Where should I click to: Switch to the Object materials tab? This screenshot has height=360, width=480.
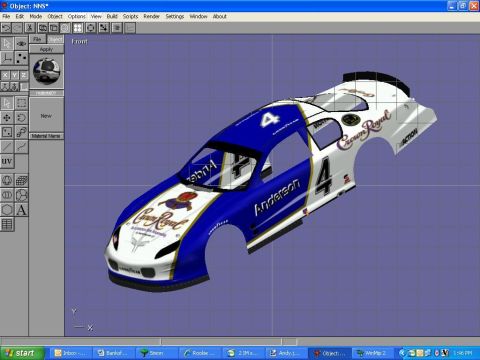pos(55,39)
